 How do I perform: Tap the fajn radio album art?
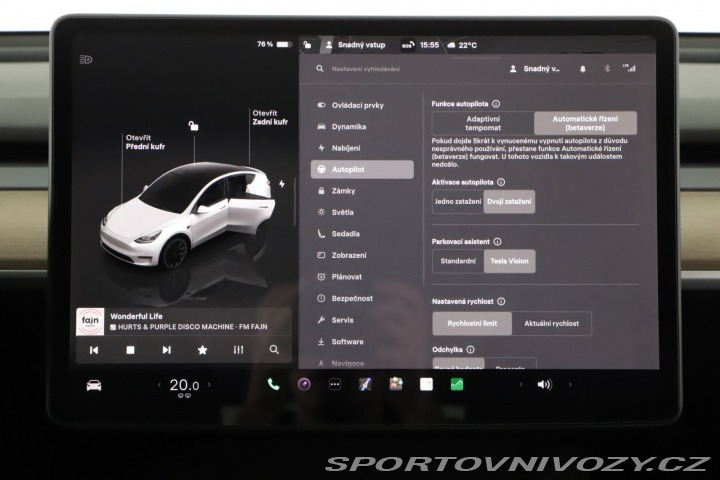coord(90,322)
